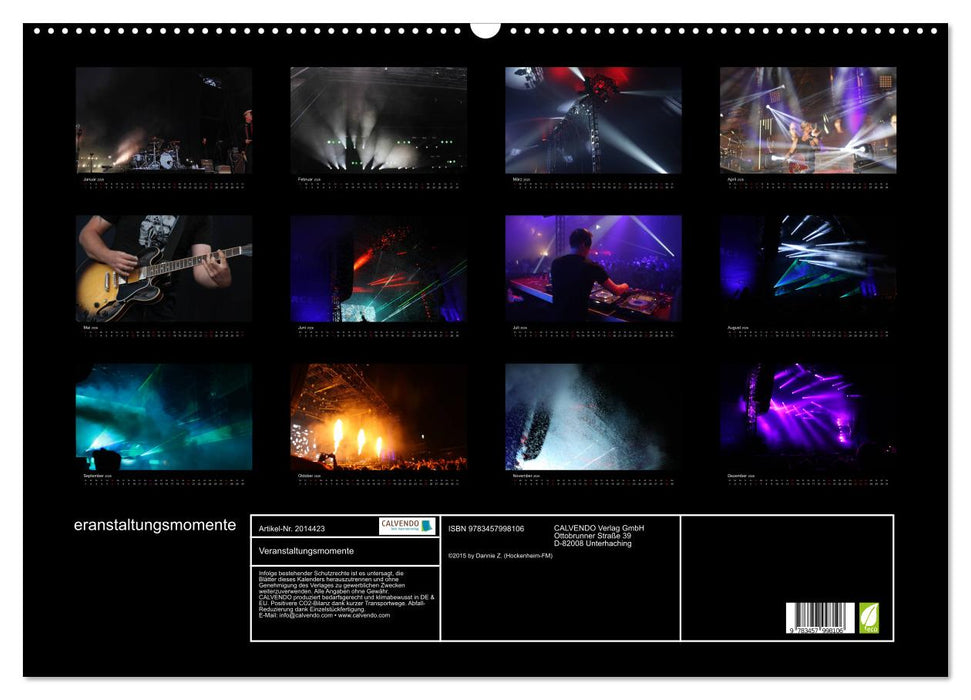
Task: Click the ISBN barcode
Action: (820, 618)
